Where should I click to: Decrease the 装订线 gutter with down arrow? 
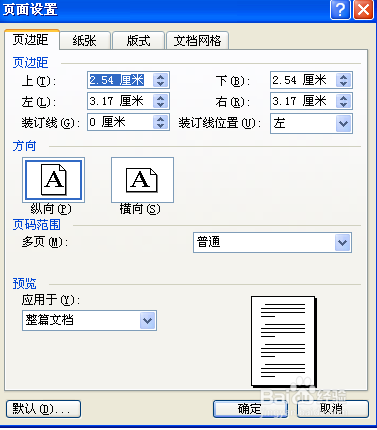click(161, 126)
